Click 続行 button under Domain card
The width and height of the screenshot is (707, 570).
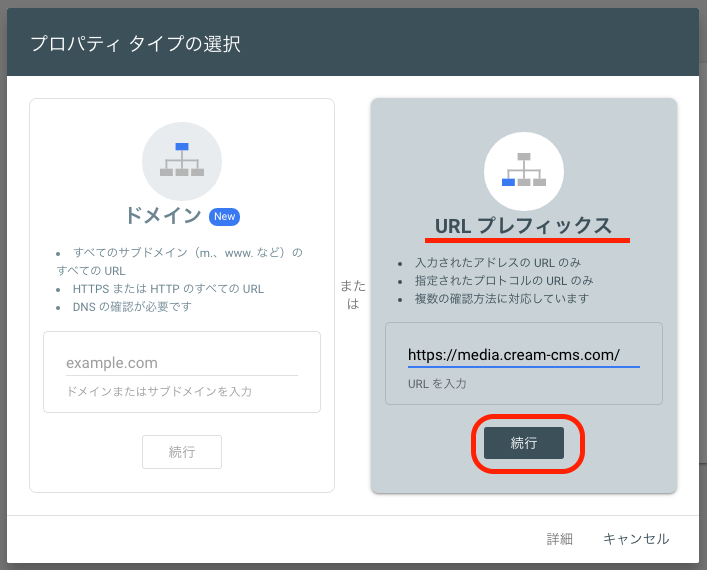[182, 451]
